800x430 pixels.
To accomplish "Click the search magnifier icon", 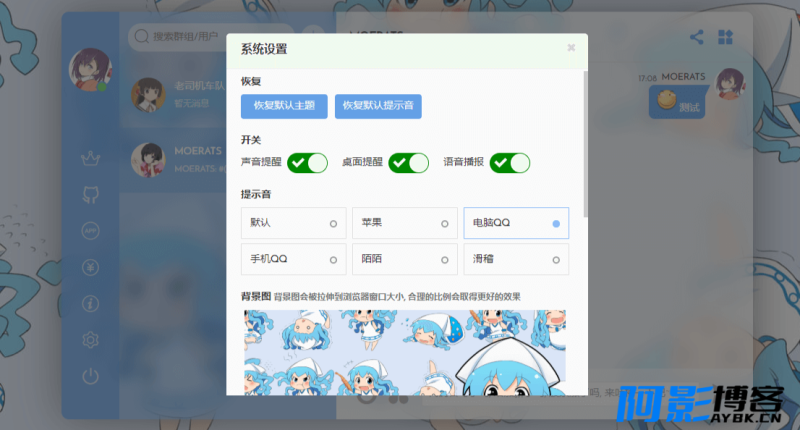I will point(141,36).
